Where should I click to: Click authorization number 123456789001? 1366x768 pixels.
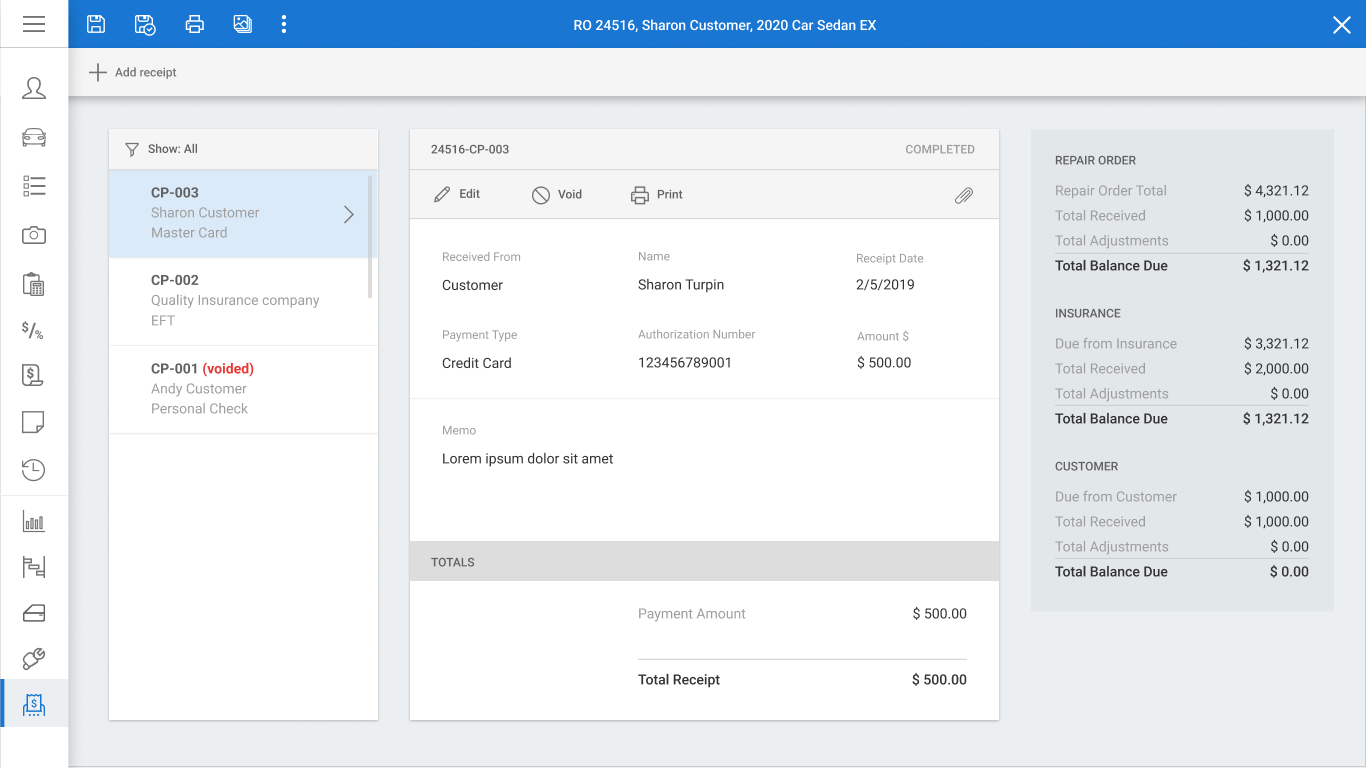click(x=685, y=363)
